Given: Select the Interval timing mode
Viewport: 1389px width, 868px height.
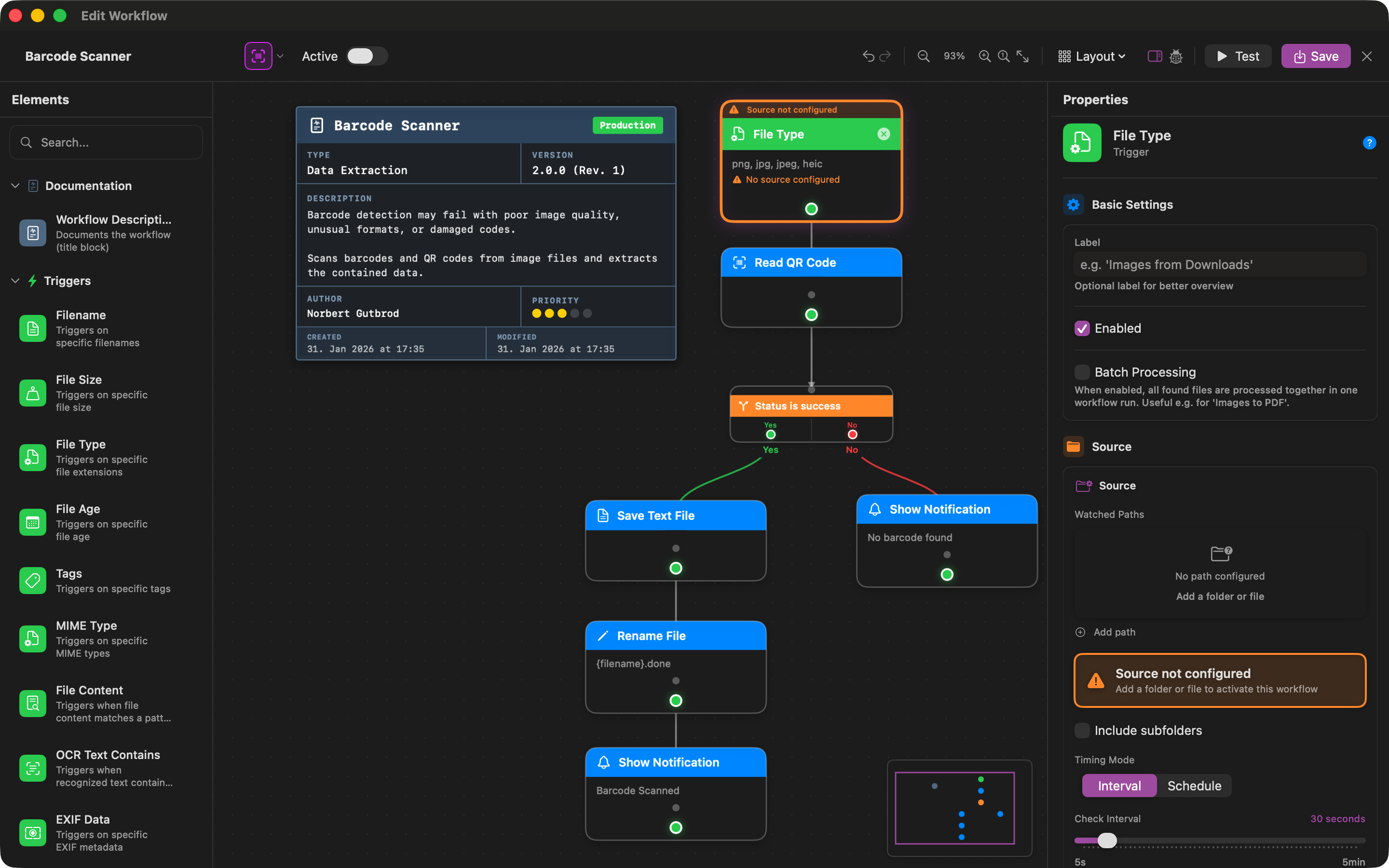Looking at the screenshot, I should (1118, 786).
